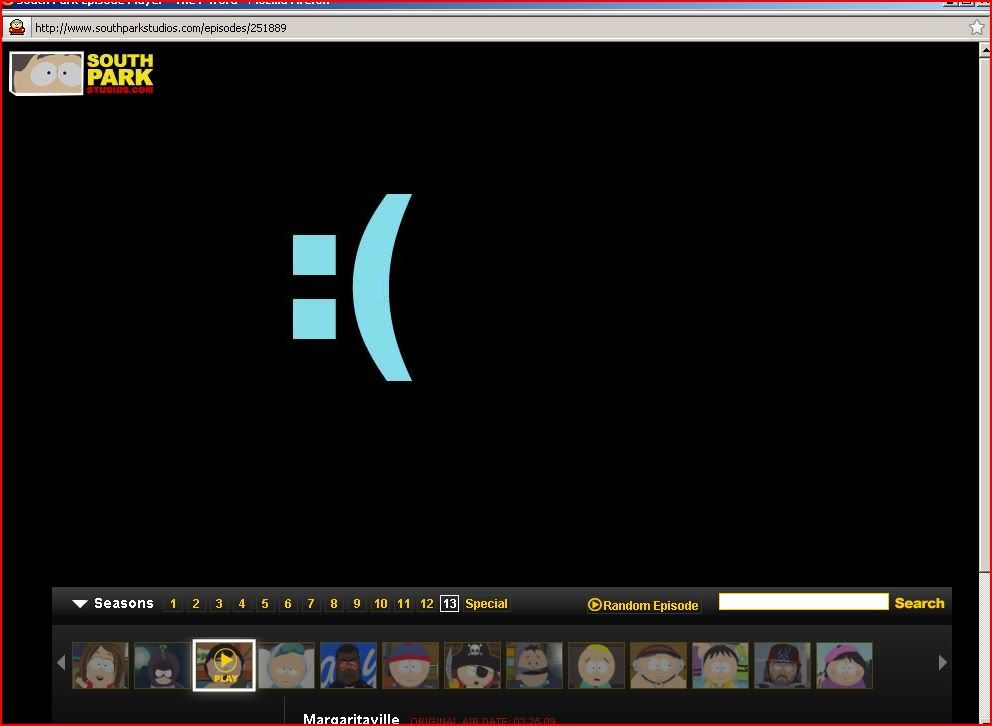Click the site favicon beside the URL

point(17,28)
